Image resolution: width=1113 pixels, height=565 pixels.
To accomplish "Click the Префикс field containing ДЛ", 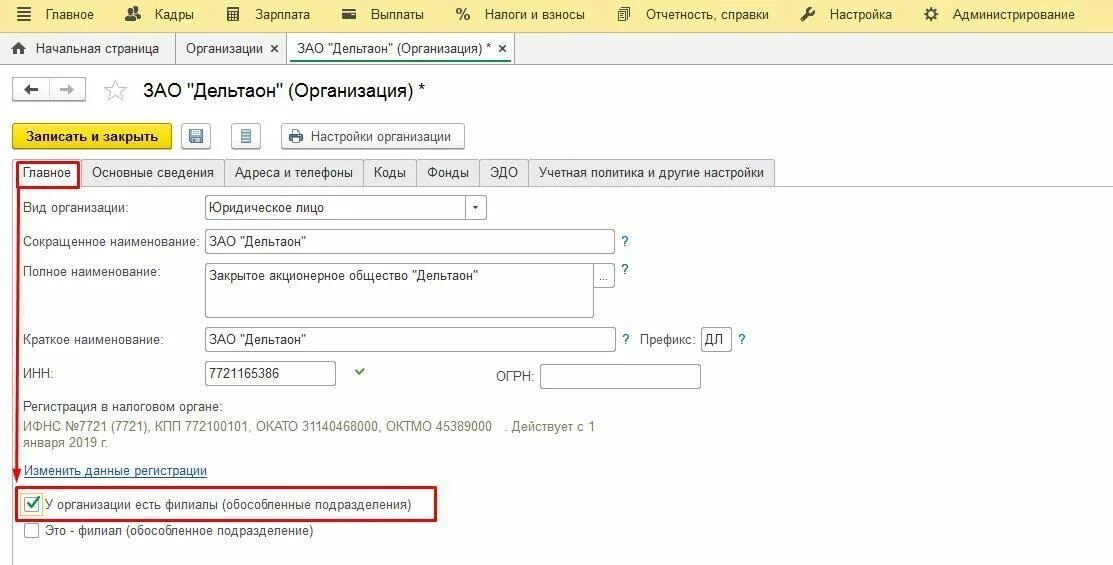I will [x=716, y=339].
